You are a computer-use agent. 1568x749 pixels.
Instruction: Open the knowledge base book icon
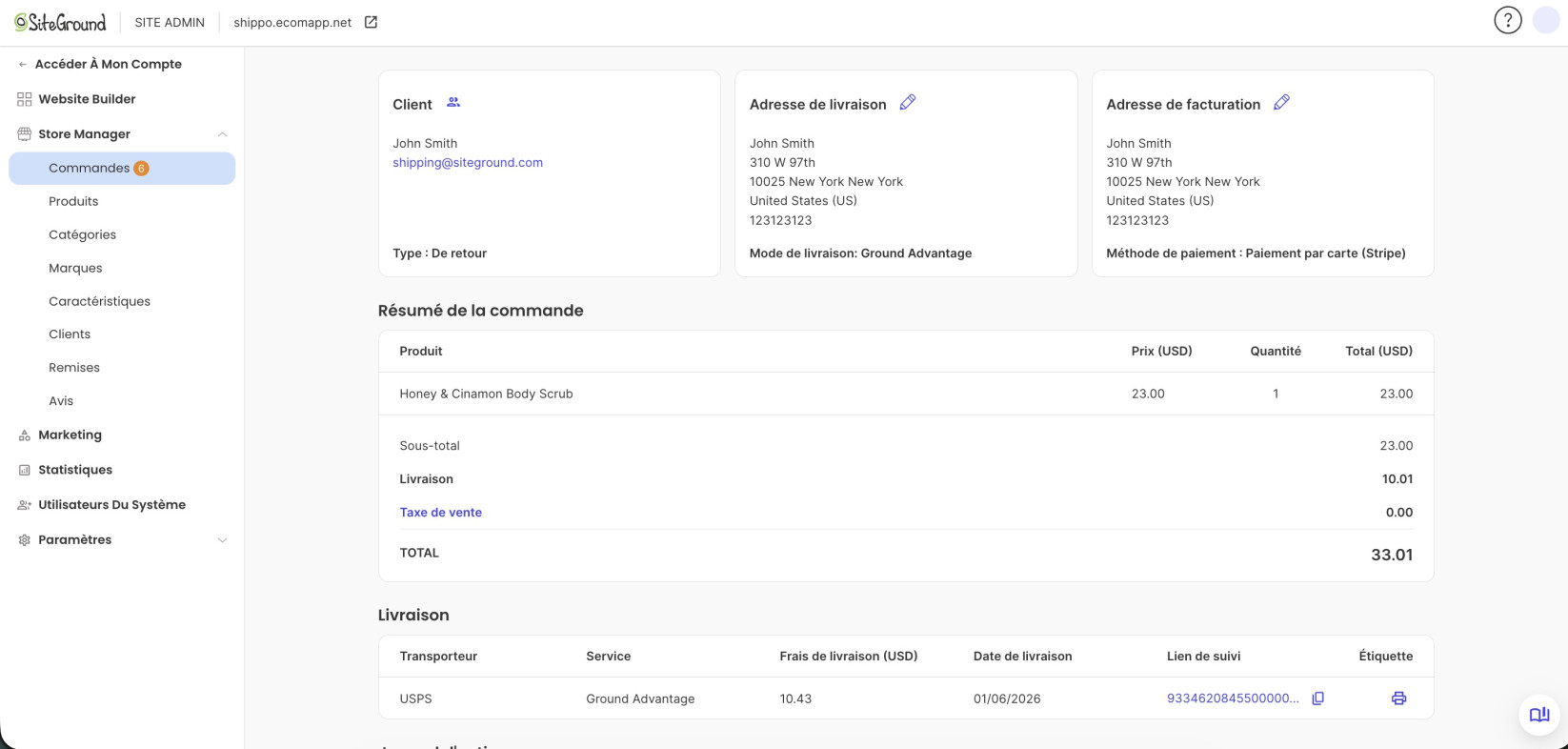point(1539,715)
